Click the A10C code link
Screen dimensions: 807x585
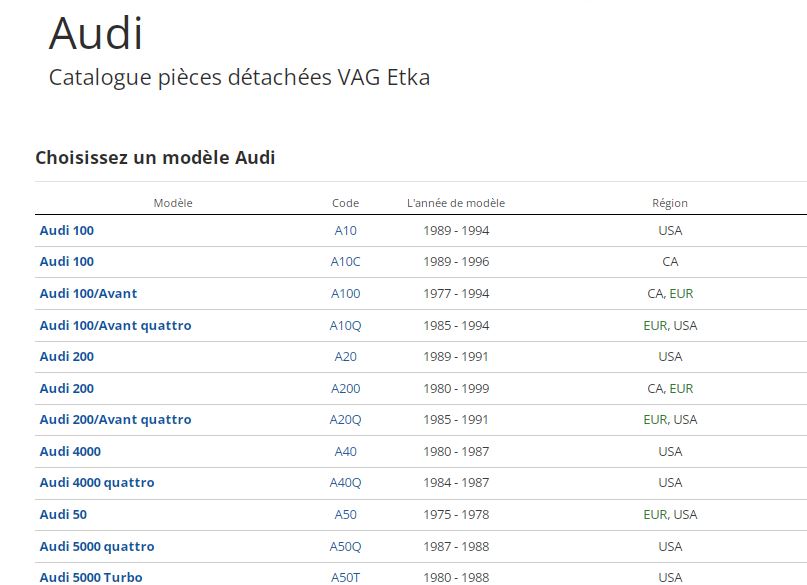[345, 262]
